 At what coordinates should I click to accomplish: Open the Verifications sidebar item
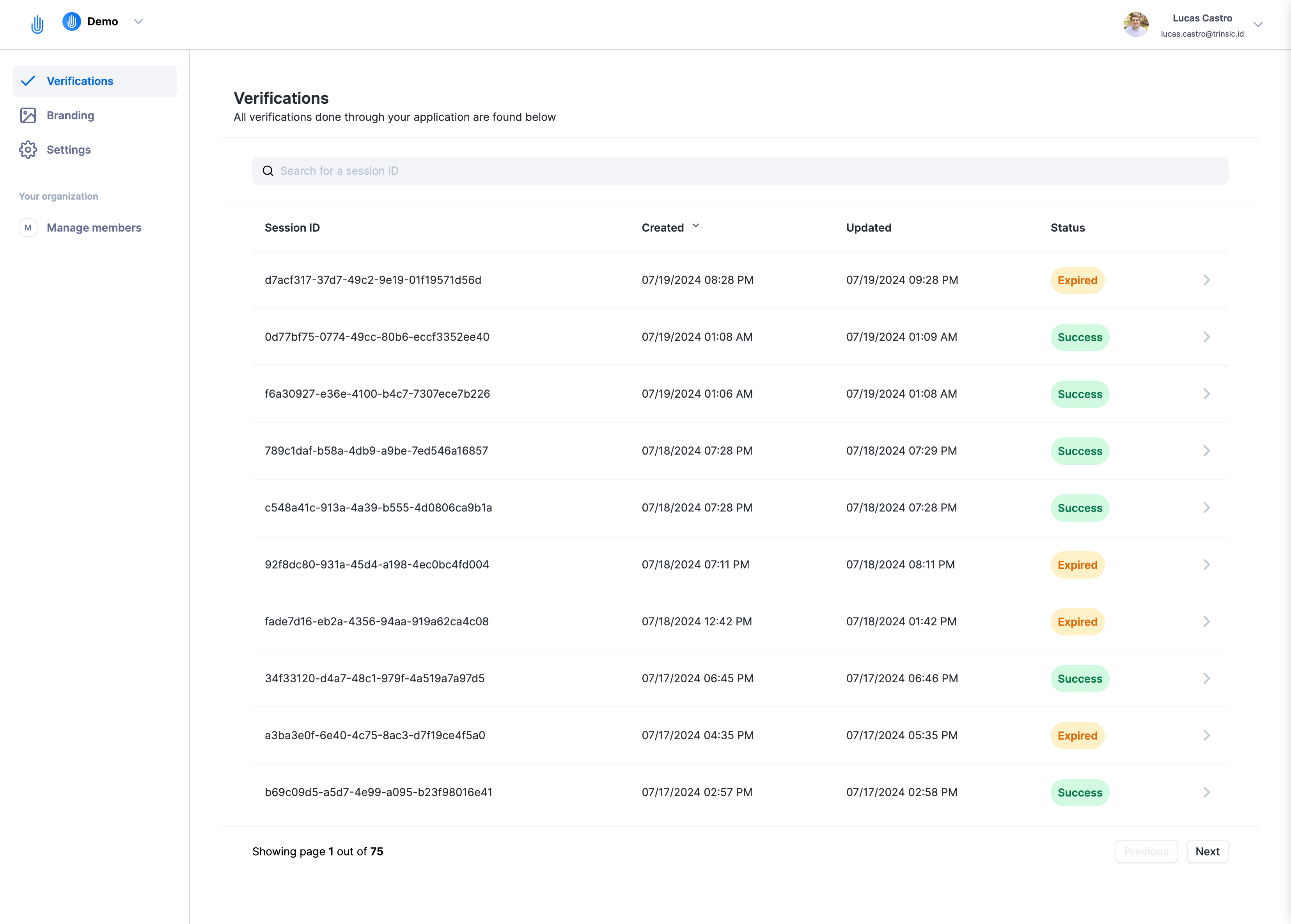(x=94, y=81)
